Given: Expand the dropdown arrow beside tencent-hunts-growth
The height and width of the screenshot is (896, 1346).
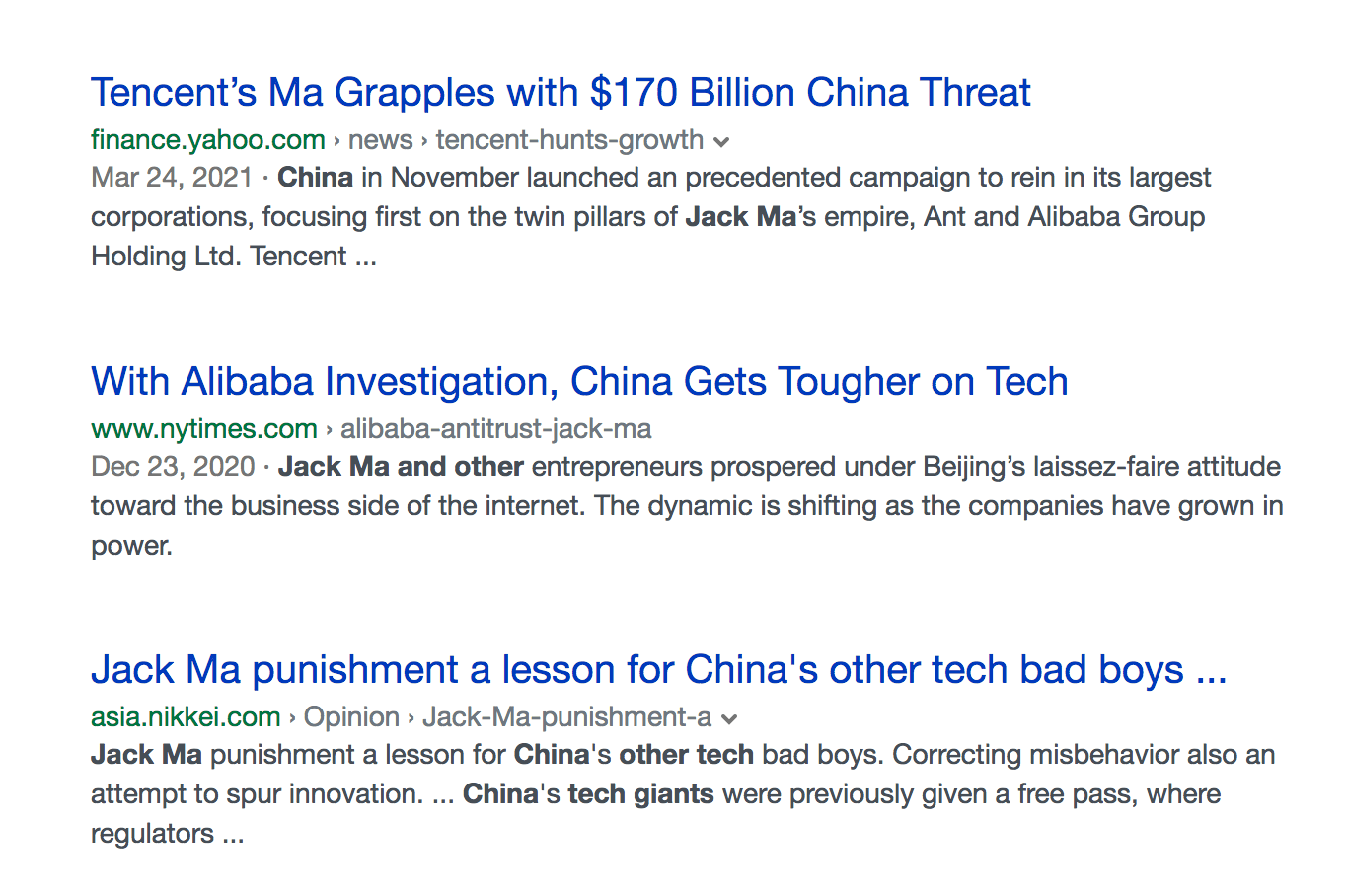Looking at the screenshot, I should (x=722, y=142).
